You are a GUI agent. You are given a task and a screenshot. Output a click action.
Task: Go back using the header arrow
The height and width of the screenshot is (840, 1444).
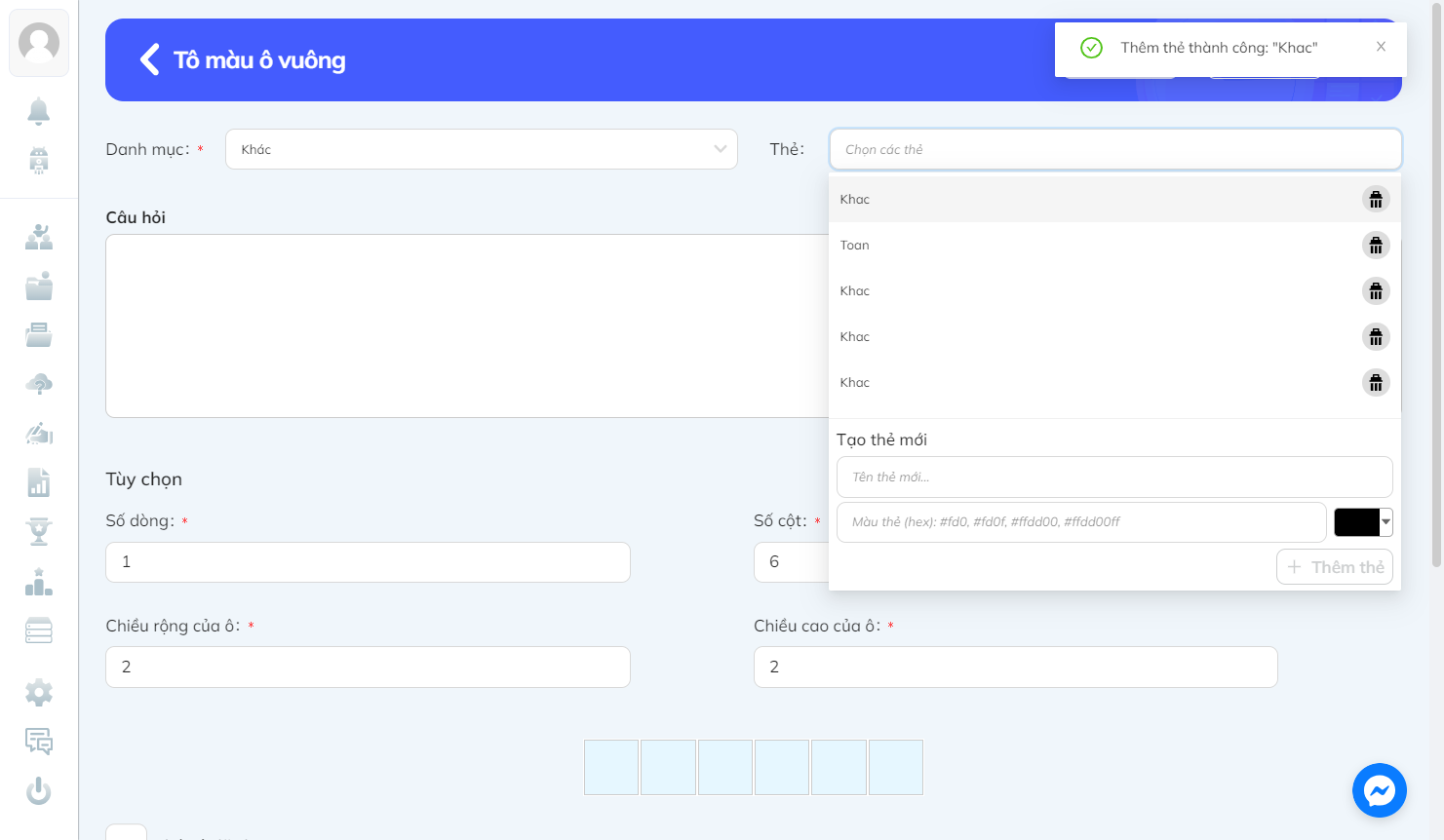[x=149, y=59]
